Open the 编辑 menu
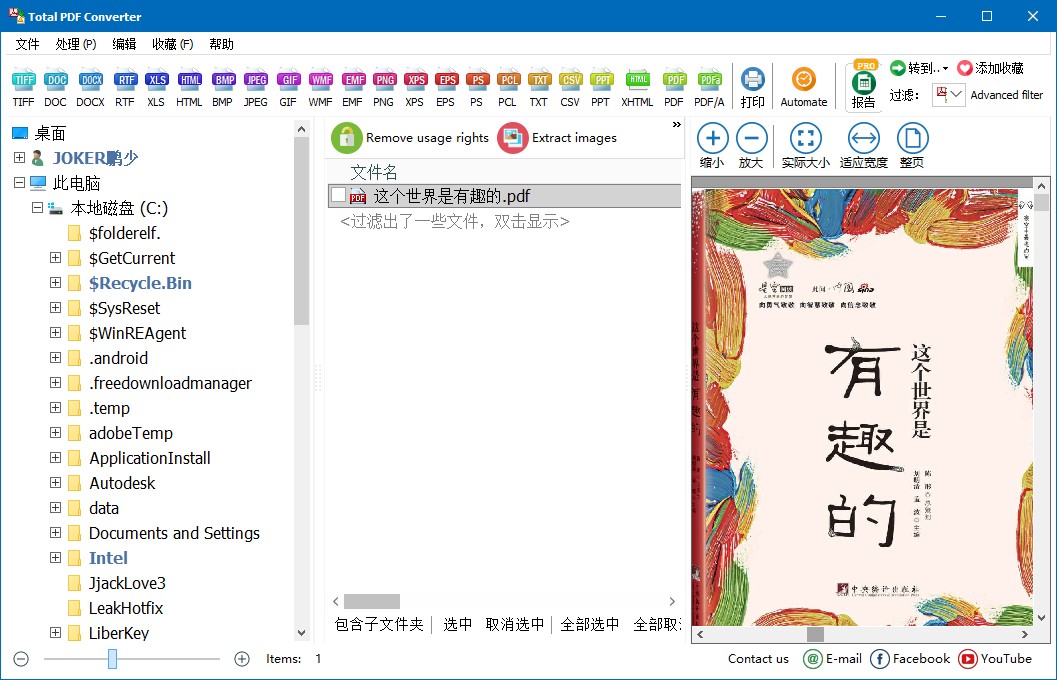The height and width of the screenshot is (680, 1057). pyautogui.click(x=124, y=44)
